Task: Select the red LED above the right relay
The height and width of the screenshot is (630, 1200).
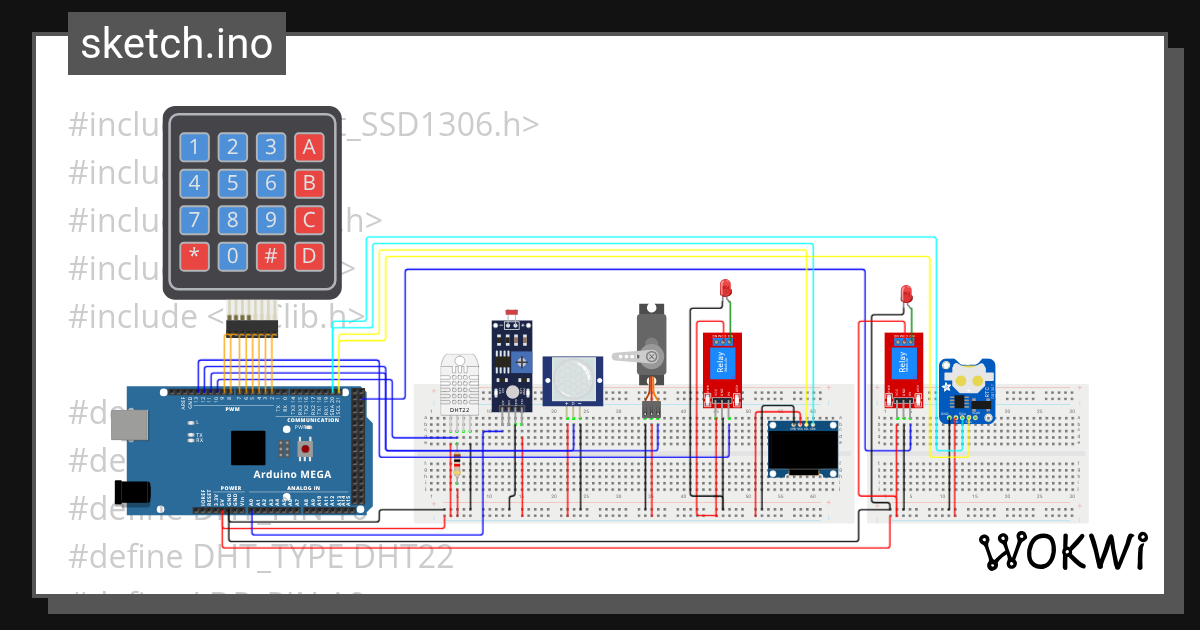Action: [906, 295]
